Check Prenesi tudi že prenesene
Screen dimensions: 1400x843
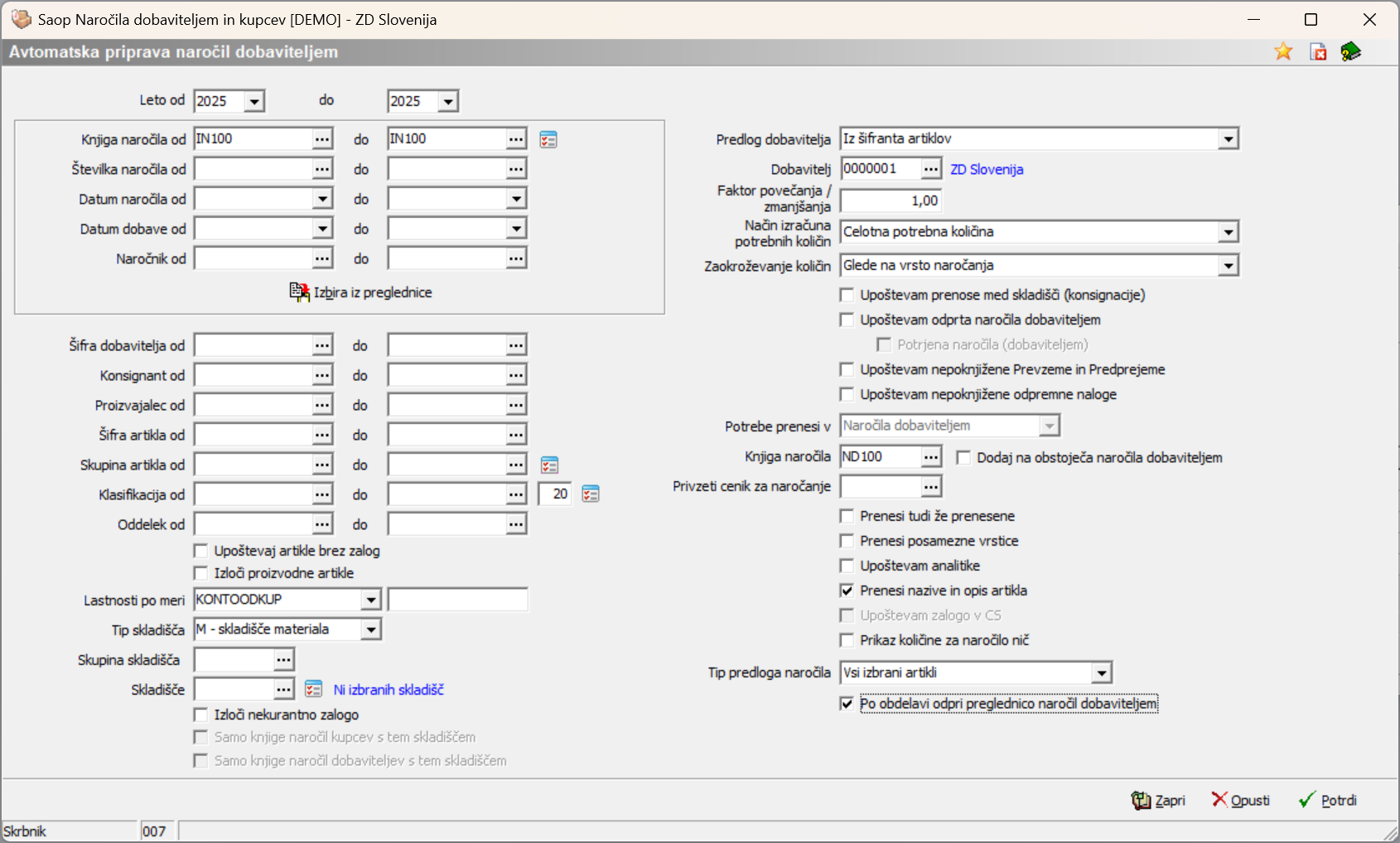click(x=847, y=516)
